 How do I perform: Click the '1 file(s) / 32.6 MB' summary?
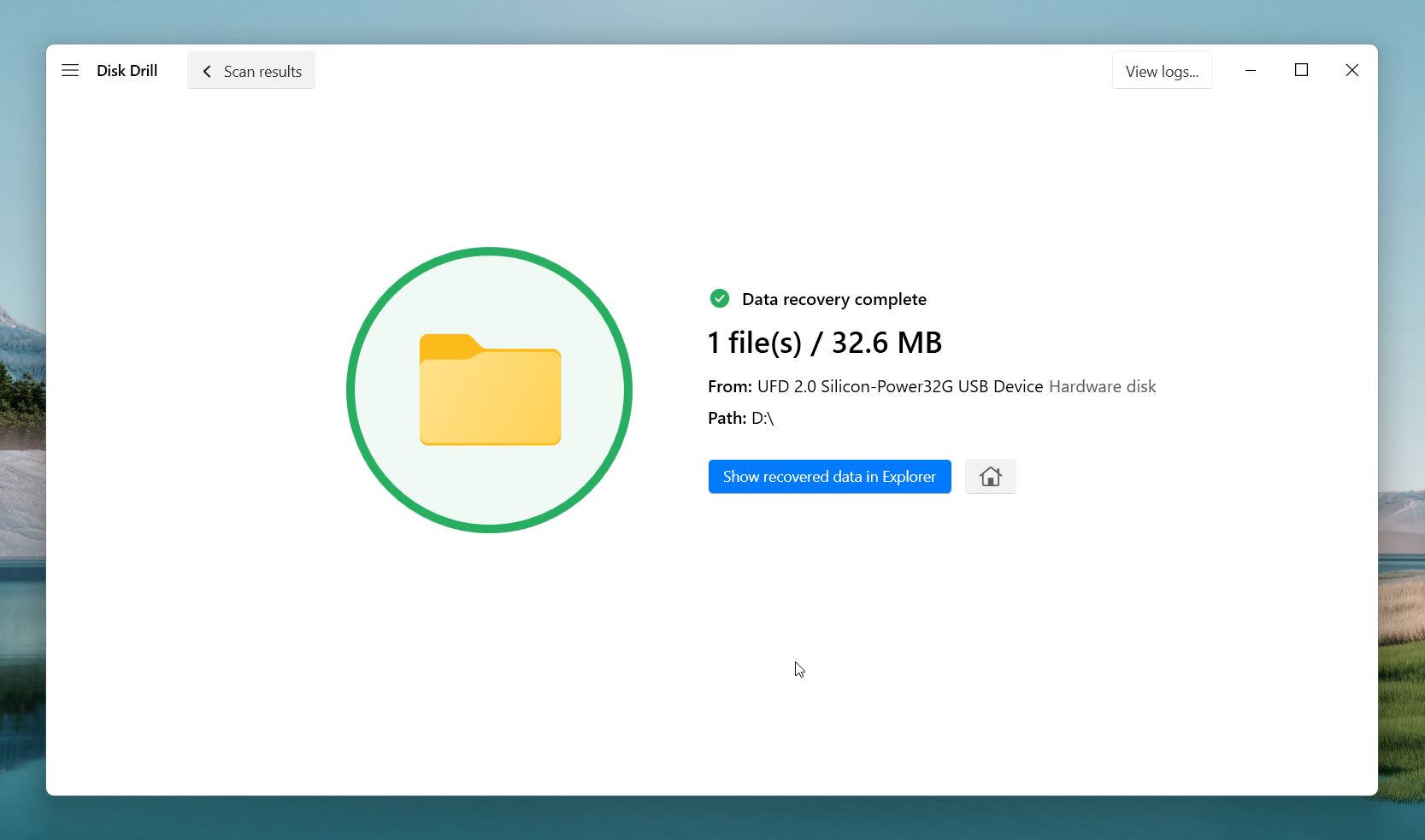click(825, 343)
